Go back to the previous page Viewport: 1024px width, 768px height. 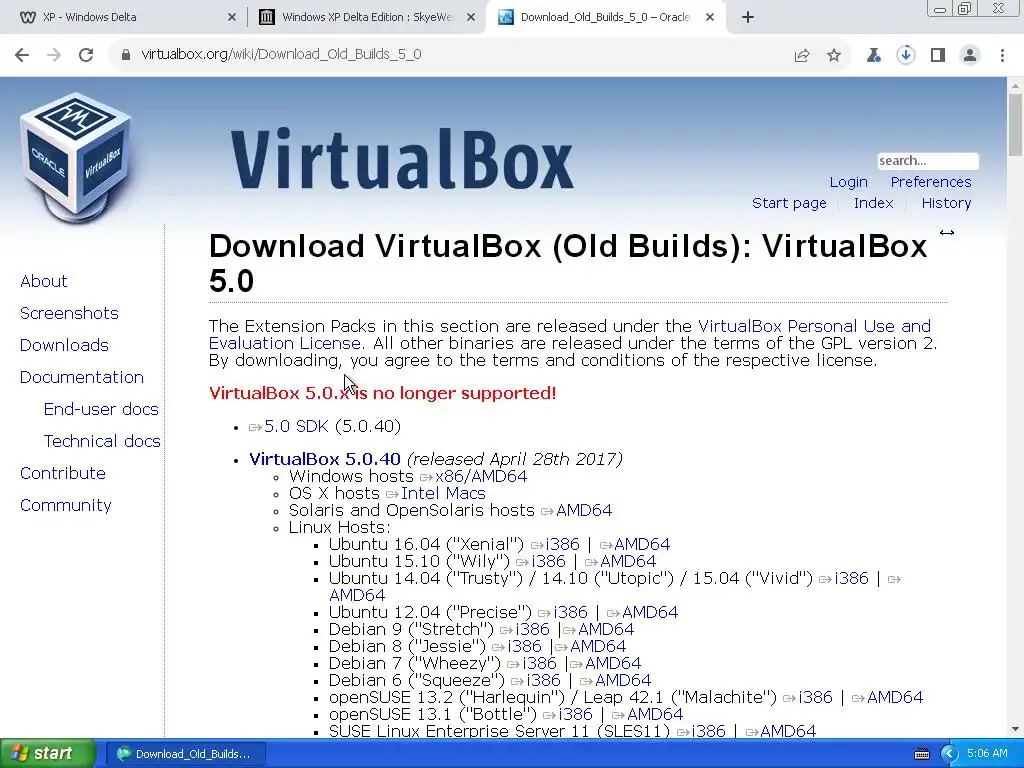tap(22, 55)
